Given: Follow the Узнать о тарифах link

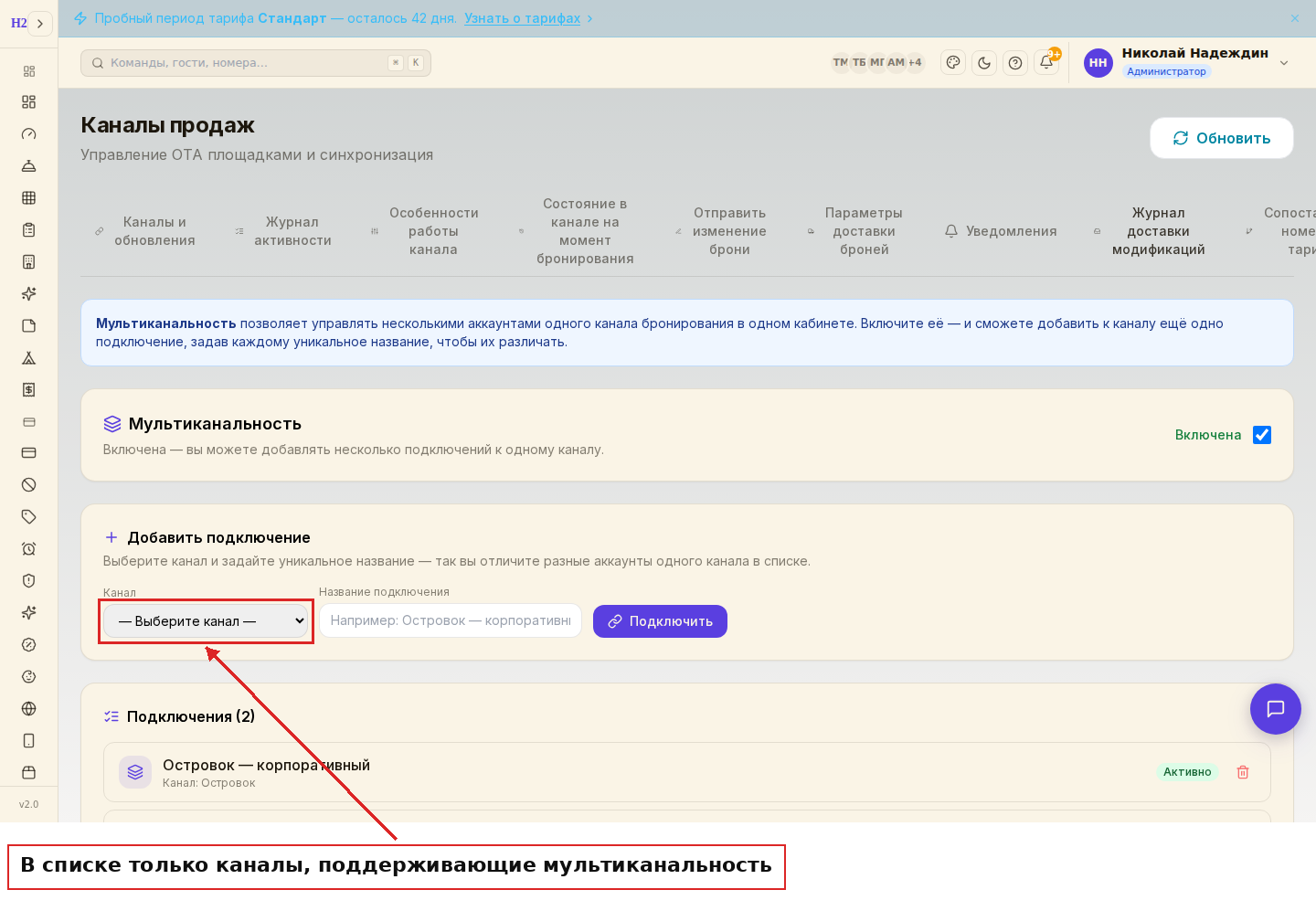Looking at the screenshot, I should pyautogui.click(x=523, y=18).
